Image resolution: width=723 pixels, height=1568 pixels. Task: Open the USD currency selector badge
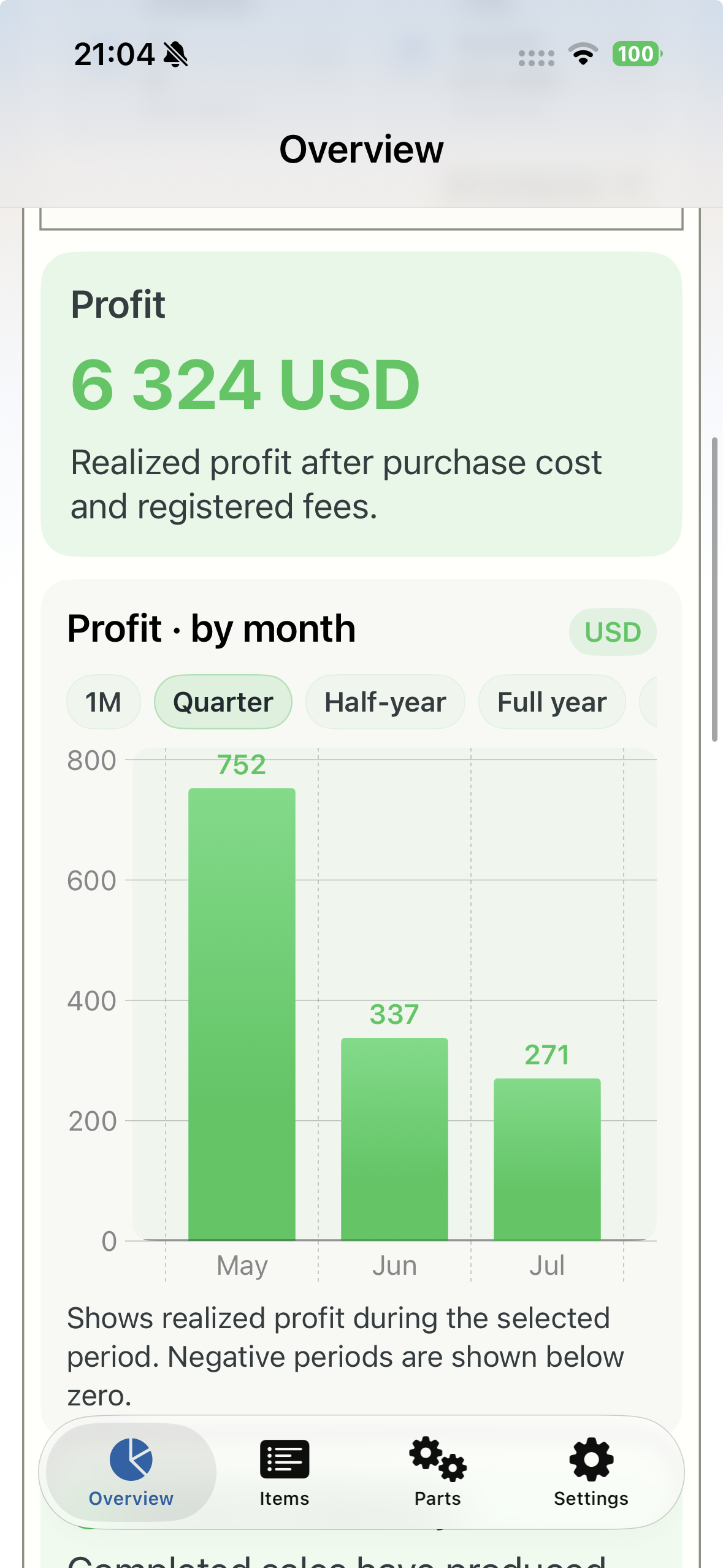pos(613,632)
